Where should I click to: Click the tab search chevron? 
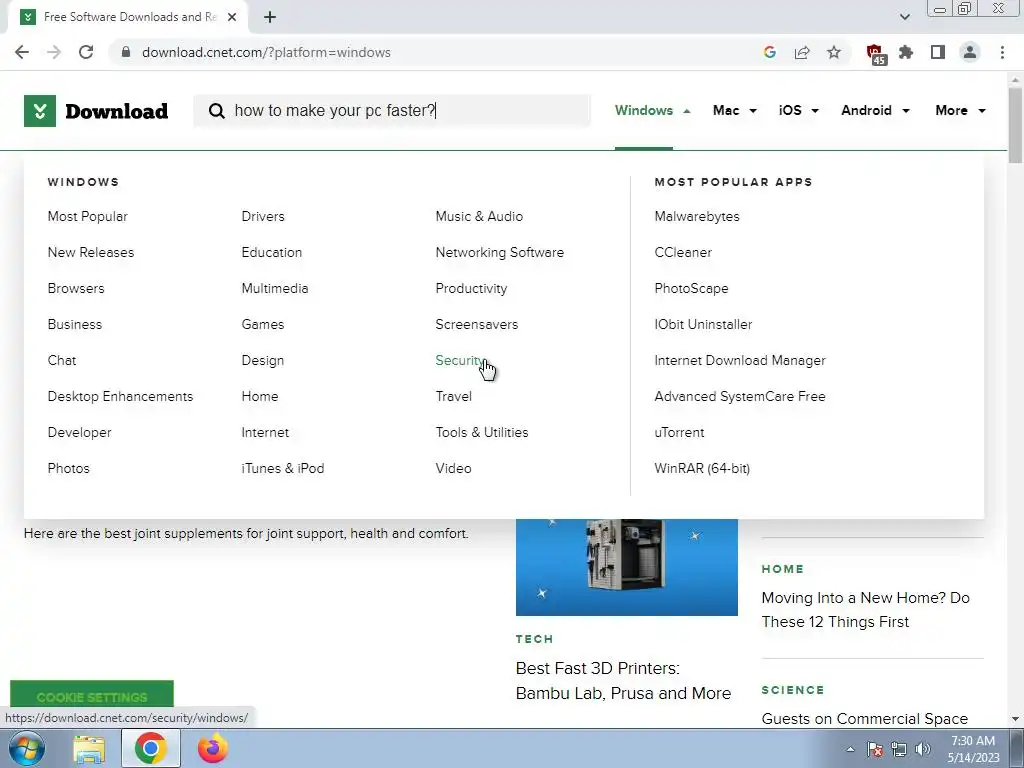click(x=904, y=17)
